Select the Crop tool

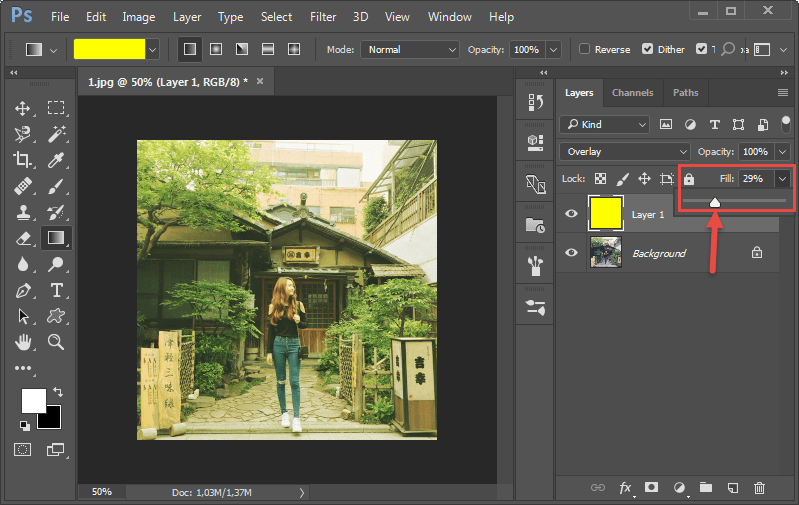tap(23, 160)
